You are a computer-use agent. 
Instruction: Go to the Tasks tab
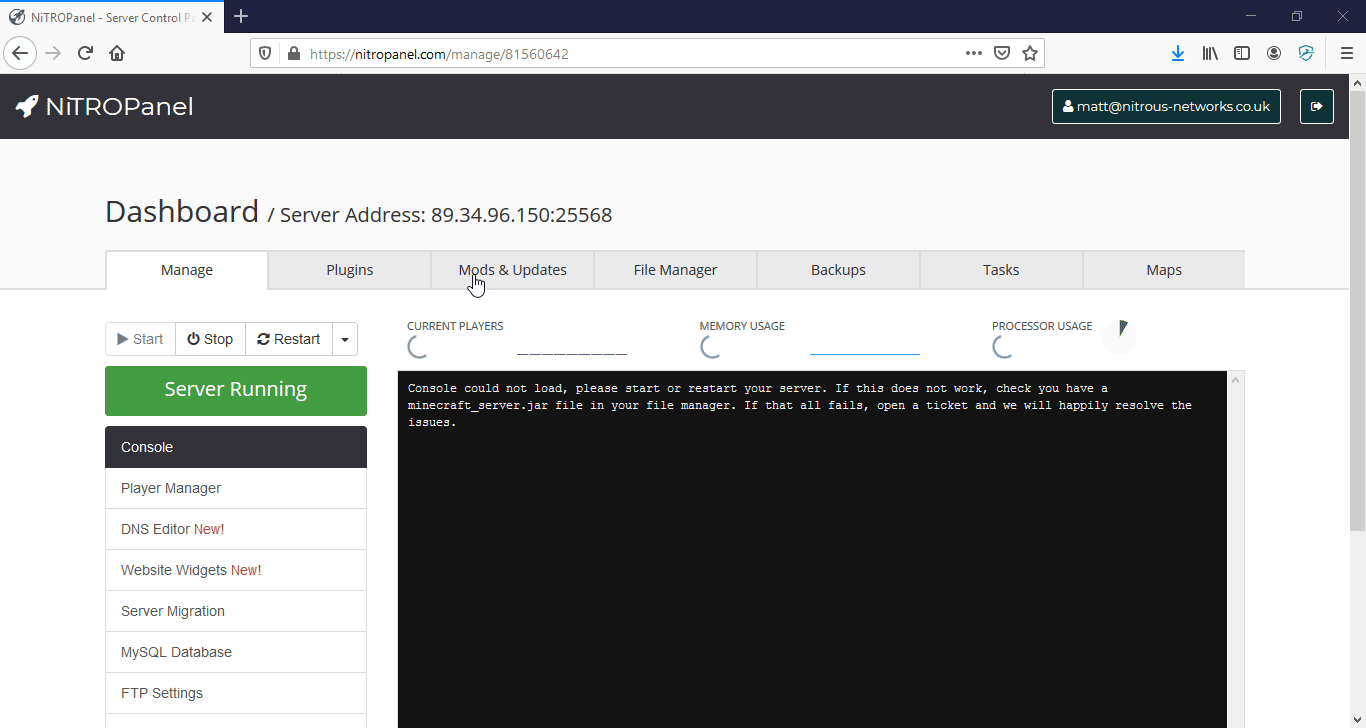coord(1001,270)
